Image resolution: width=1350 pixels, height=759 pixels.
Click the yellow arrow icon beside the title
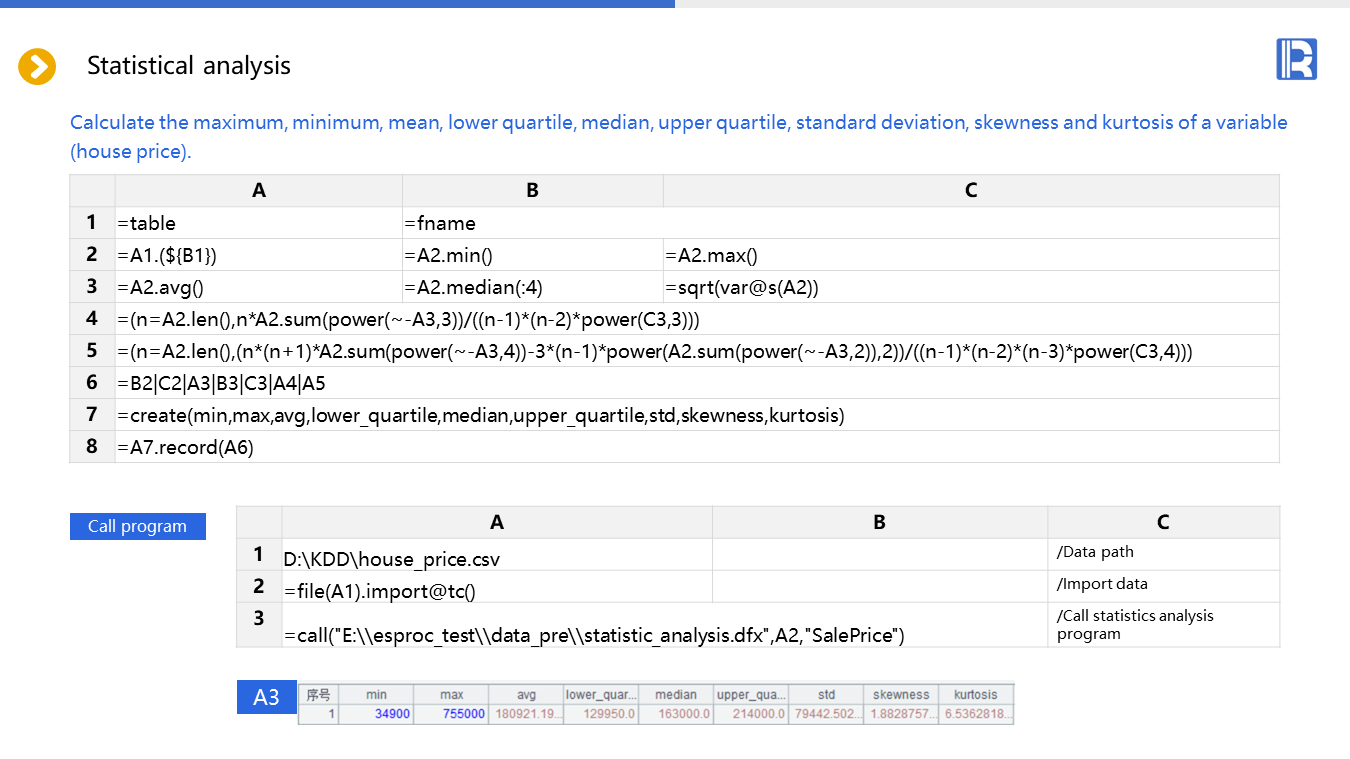(37, 67)
